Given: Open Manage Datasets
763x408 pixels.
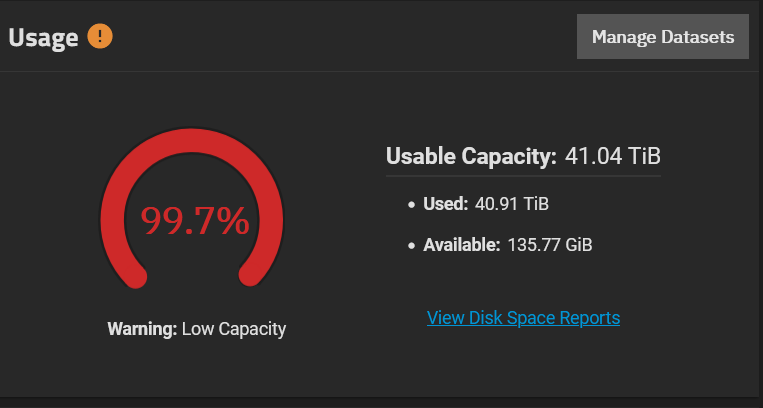Looking at the screenshot, I should (662, 37).
